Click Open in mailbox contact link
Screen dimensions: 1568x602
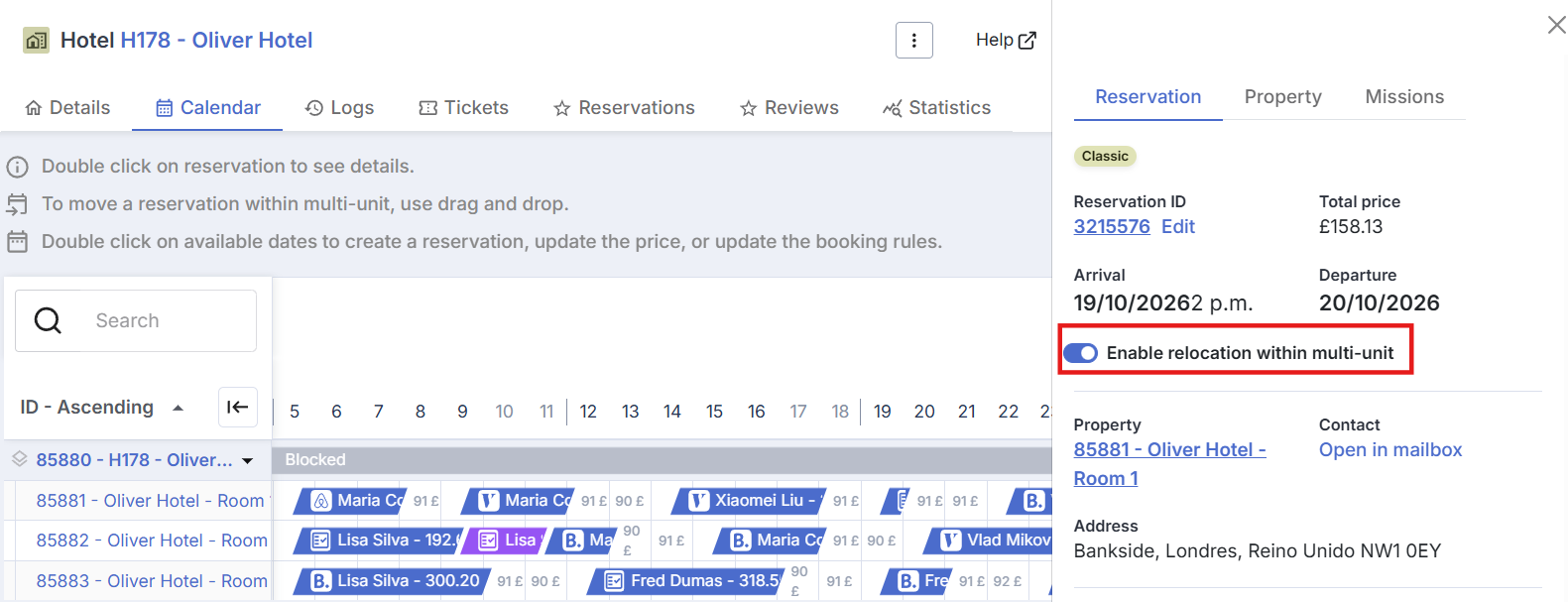1389,449
